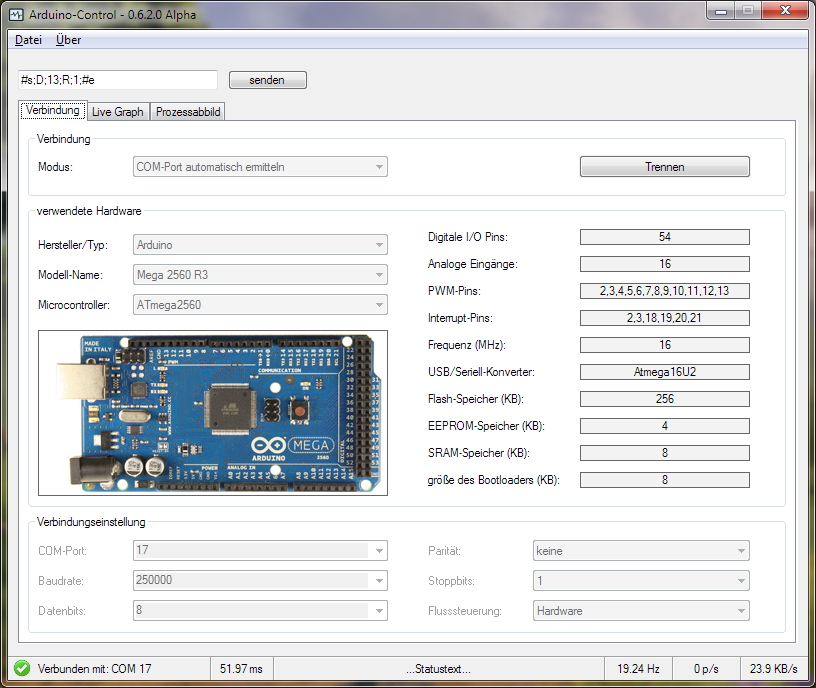Click the Frequenz (MHz) value field

[x=665, y=345]
